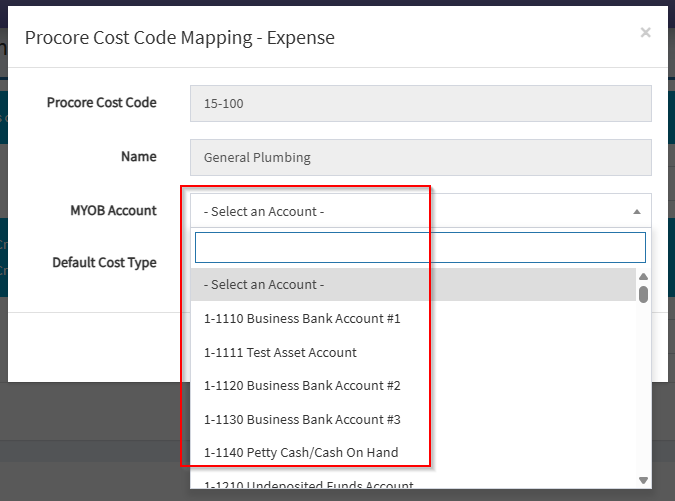The height and width of the screenshot is (501, 675).
Task: Select the '- Select an Account -' list option
Action: [x=413, y=285]
